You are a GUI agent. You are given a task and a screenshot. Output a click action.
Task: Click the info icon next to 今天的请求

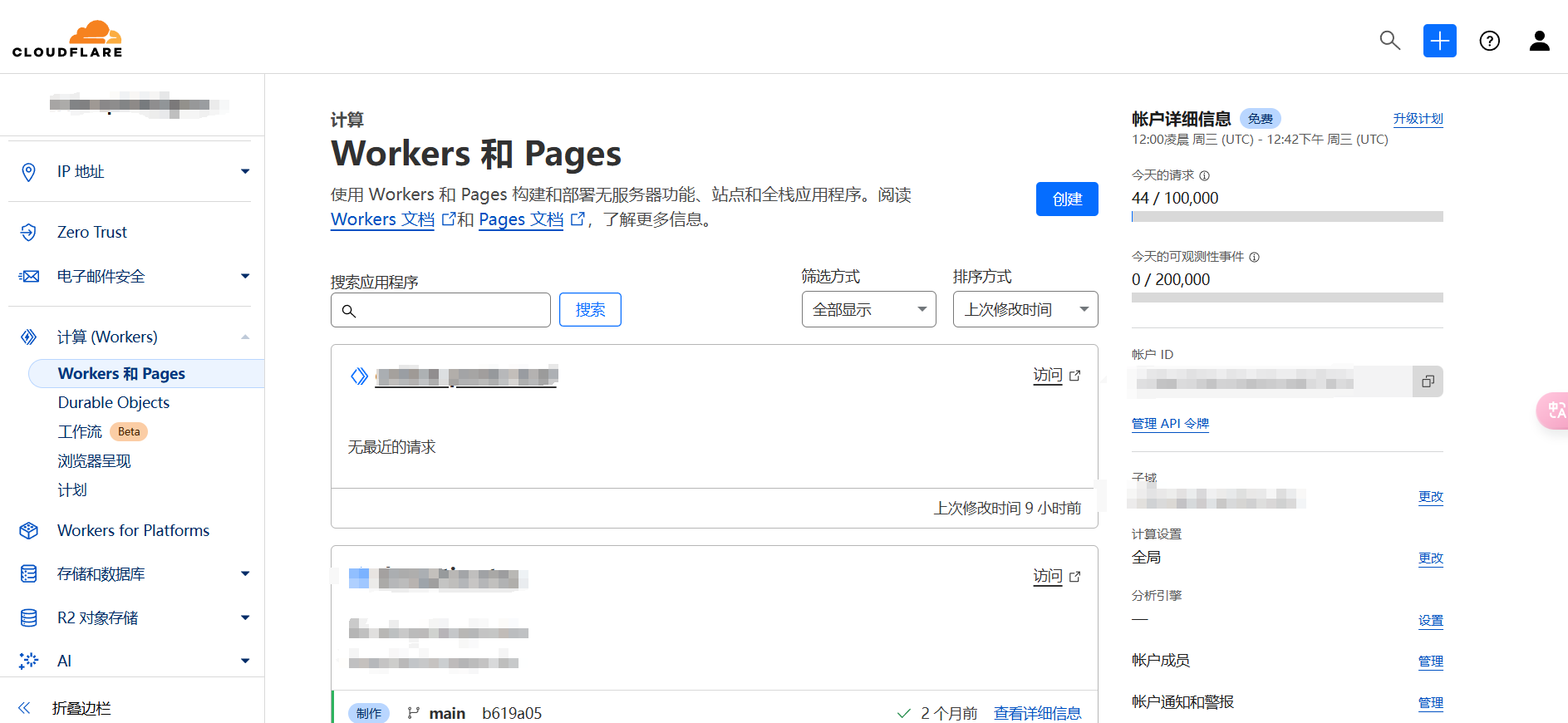coord(1205,175)
